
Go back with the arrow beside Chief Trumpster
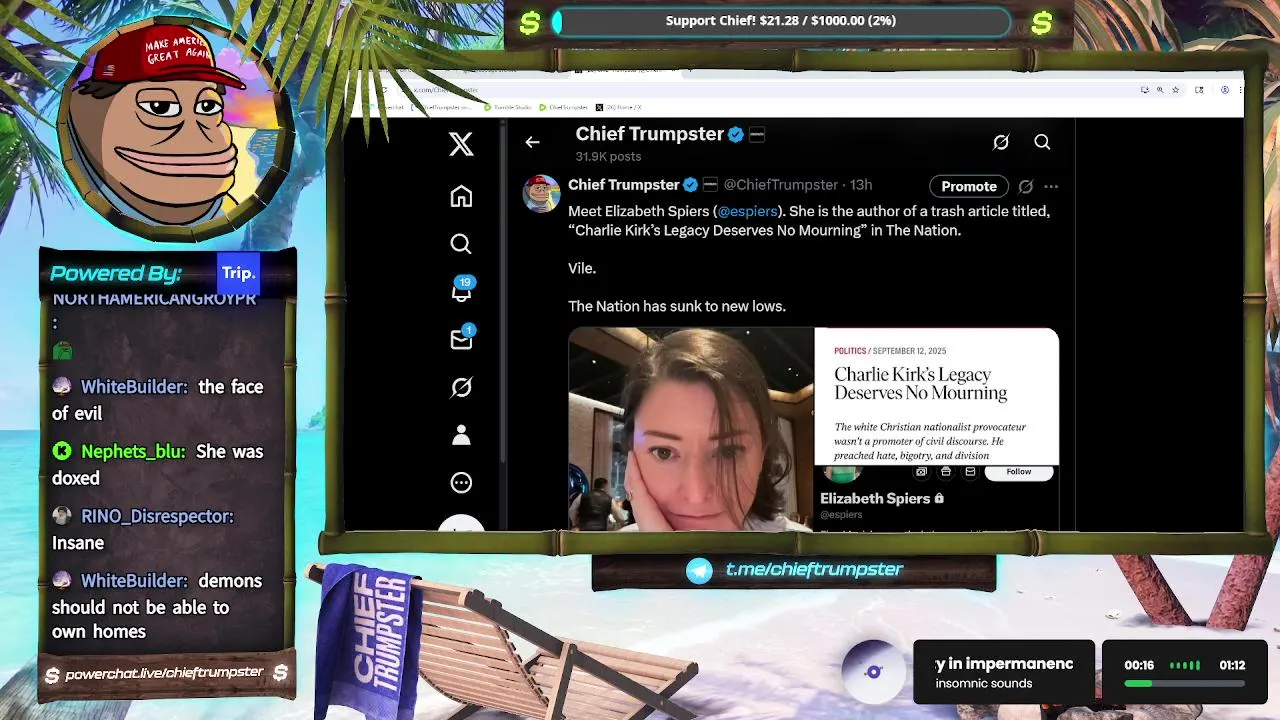point(532,142)
